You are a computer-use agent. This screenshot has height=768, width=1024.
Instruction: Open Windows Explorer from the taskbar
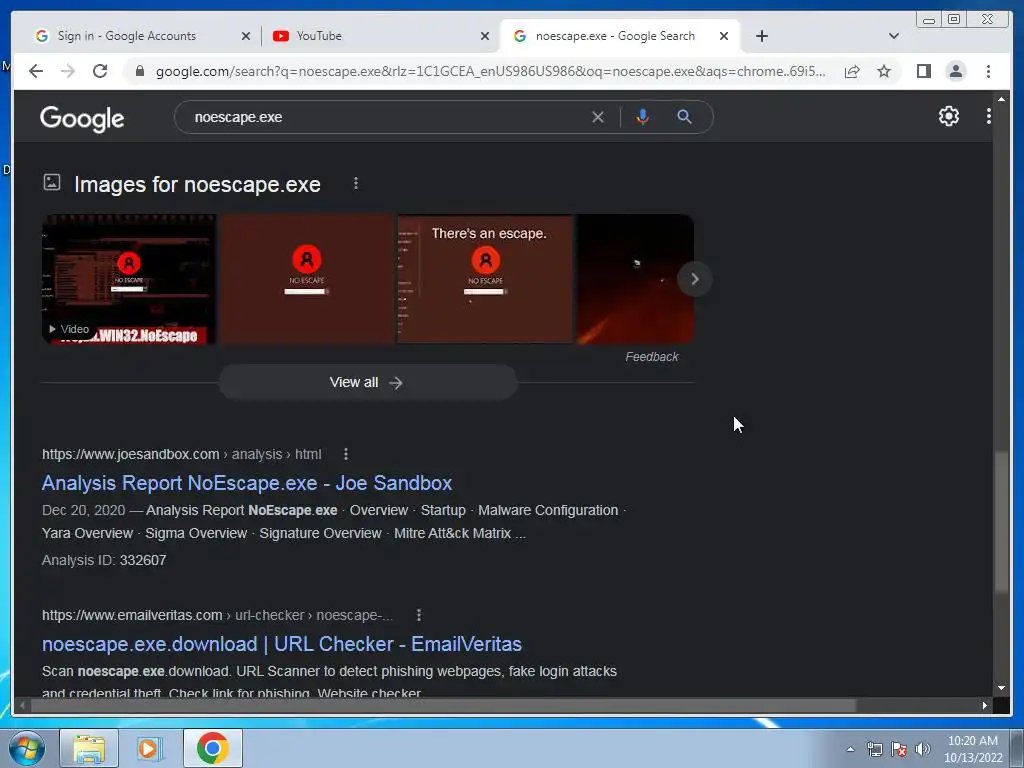click(x=89, y=748)
